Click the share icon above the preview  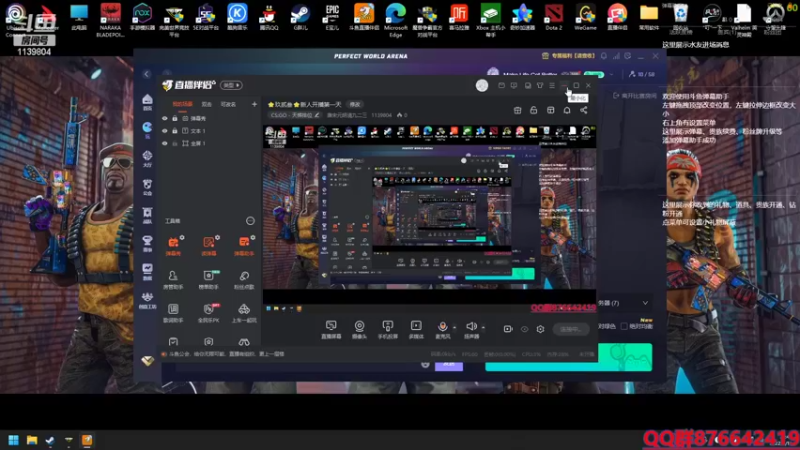tap(584, 110)
